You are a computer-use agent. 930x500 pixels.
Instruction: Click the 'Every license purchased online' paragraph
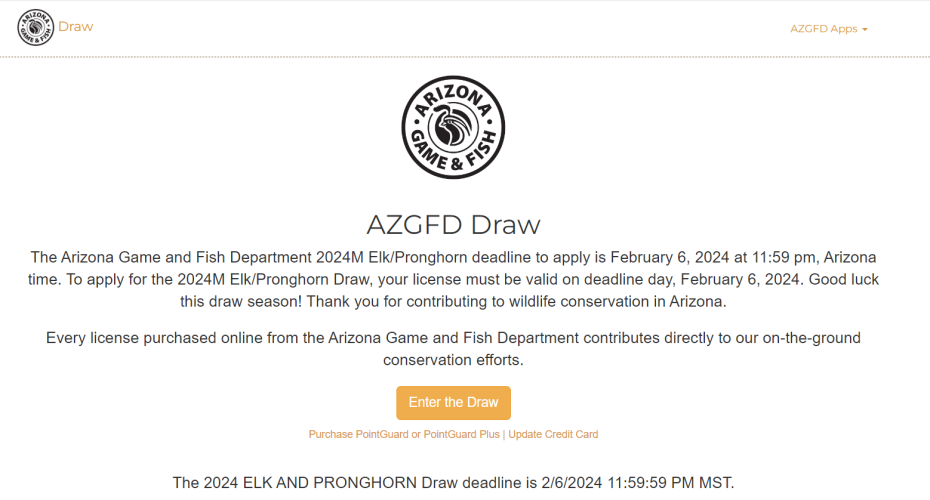[453, 349]
